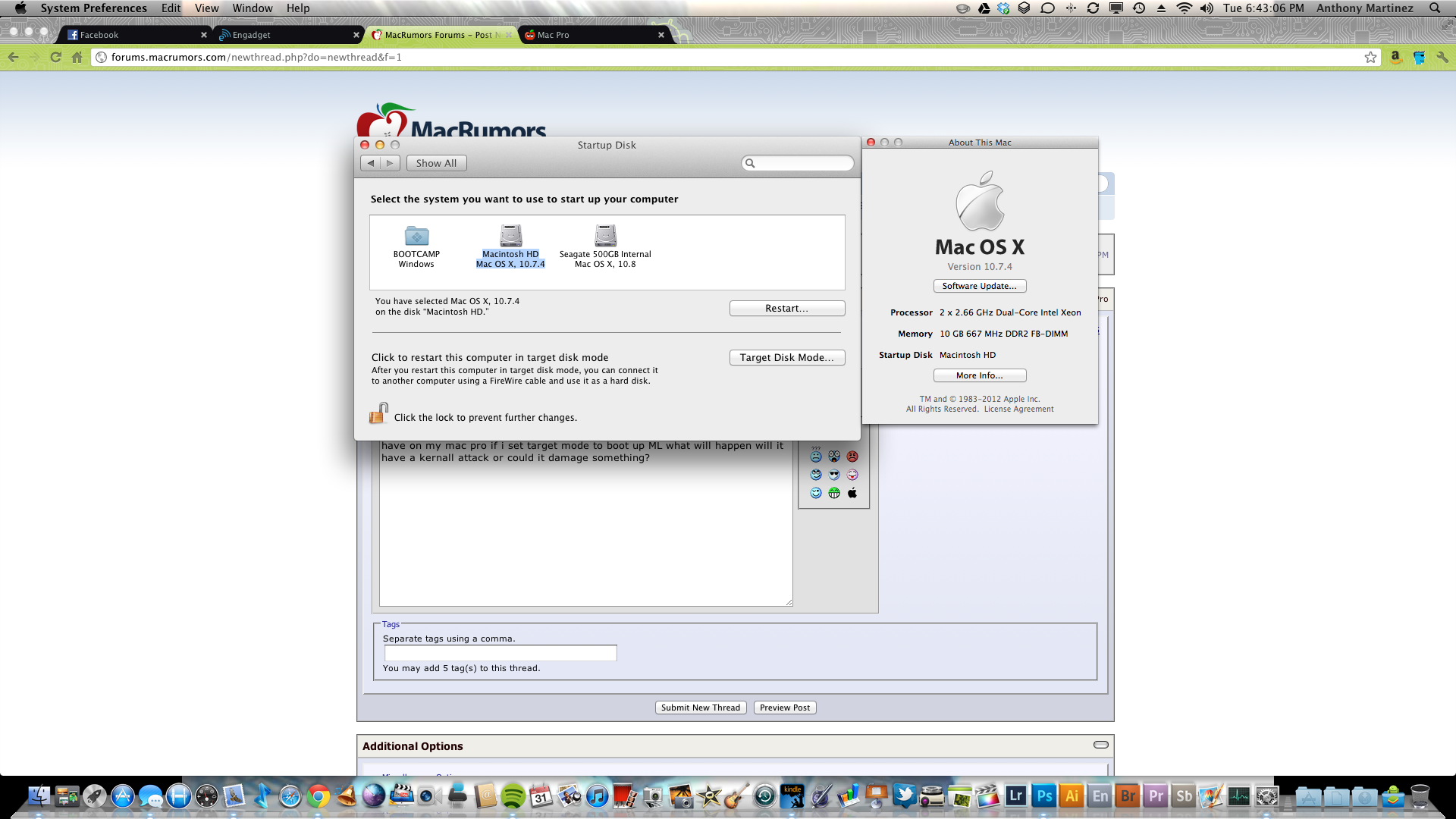Launch the App Store from the Dock

pyautogui.click(x=123, y=796)
